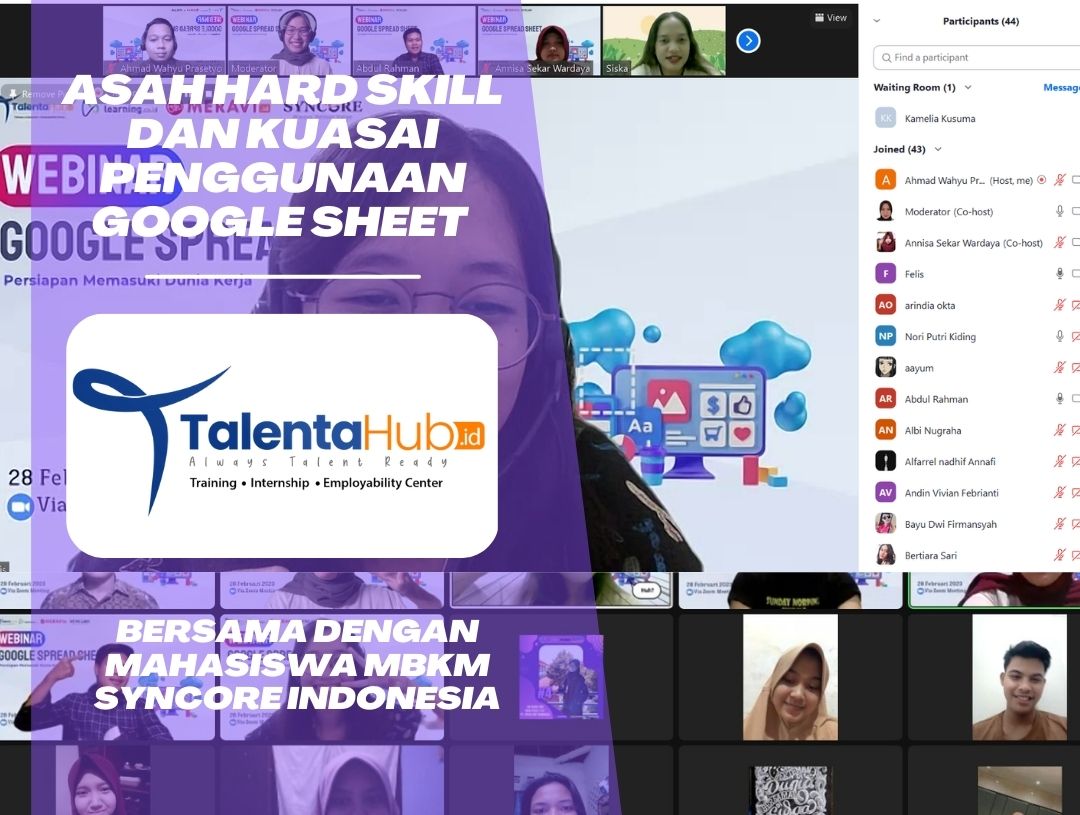This screenshot has width=1080, height=815.
Task: Click the microphone icon for Felis
Action: 1060,274
